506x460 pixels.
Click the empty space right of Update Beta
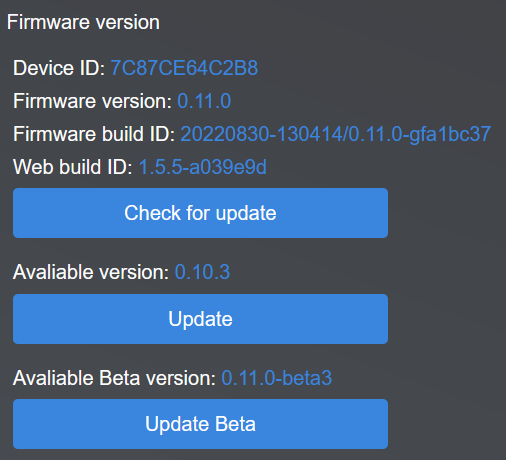point(447,424)
